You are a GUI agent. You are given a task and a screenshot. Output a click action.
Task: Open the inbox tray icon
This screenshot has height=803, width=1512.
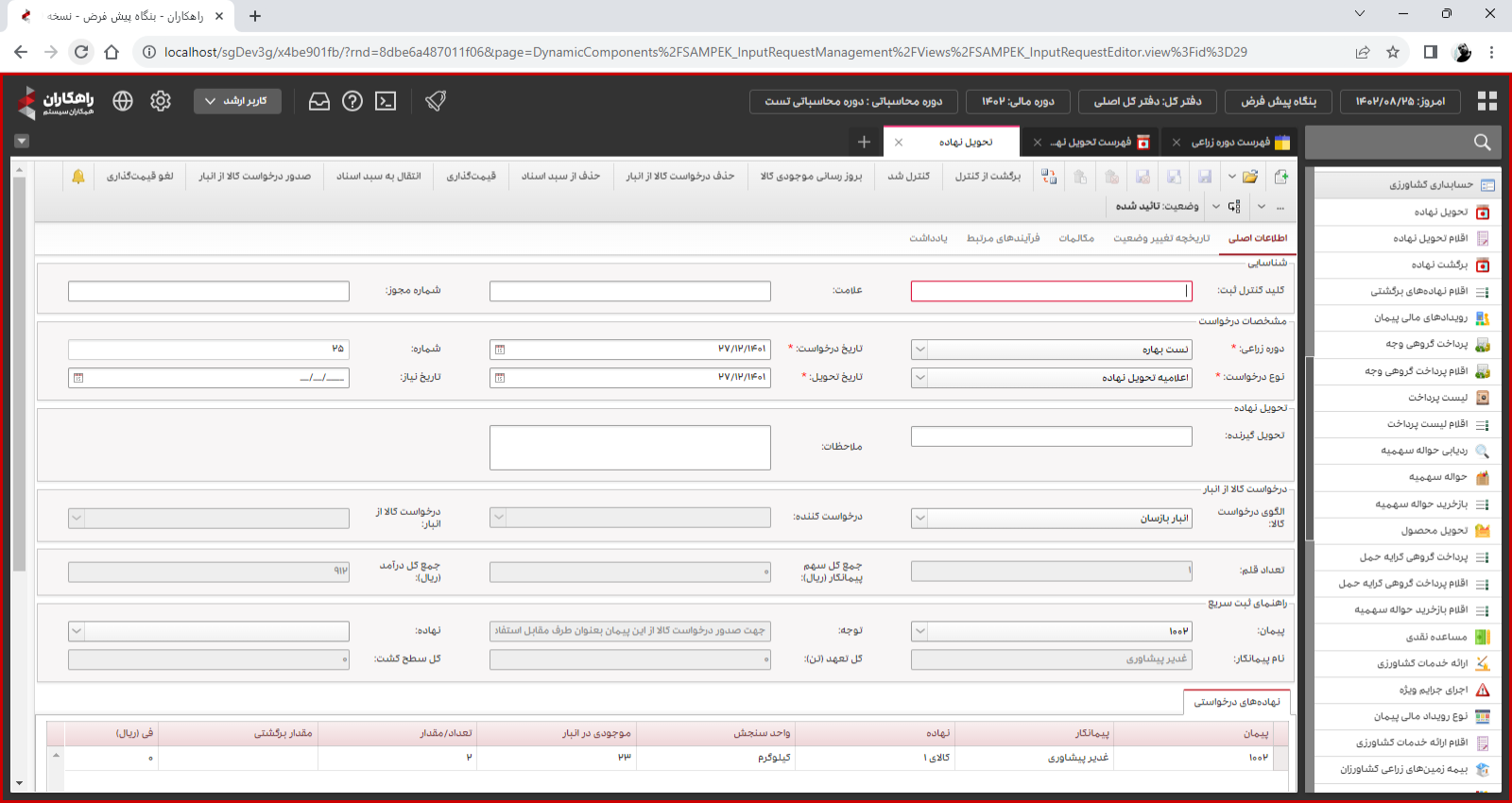[319, 101]
